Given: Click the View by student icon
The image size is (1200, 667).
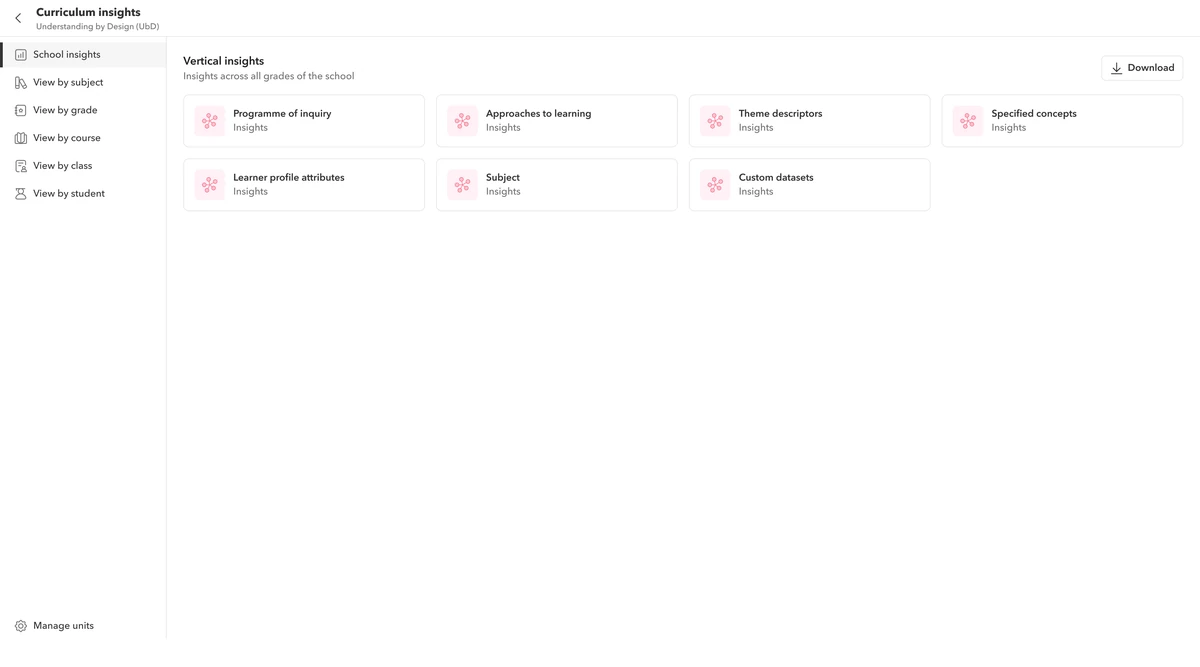Looking at the screenshot, I should click(21, 194).
